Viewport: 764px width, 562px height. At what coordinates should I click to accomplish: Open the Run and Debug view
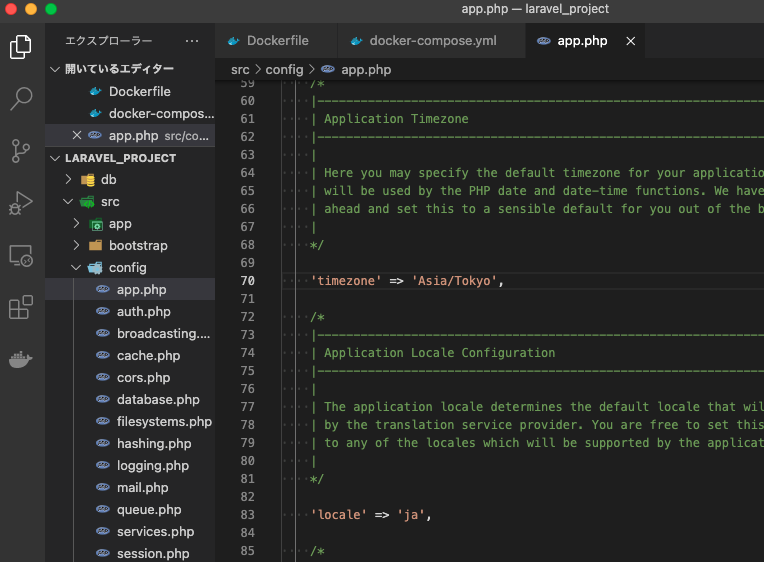(x=21, y=203)
